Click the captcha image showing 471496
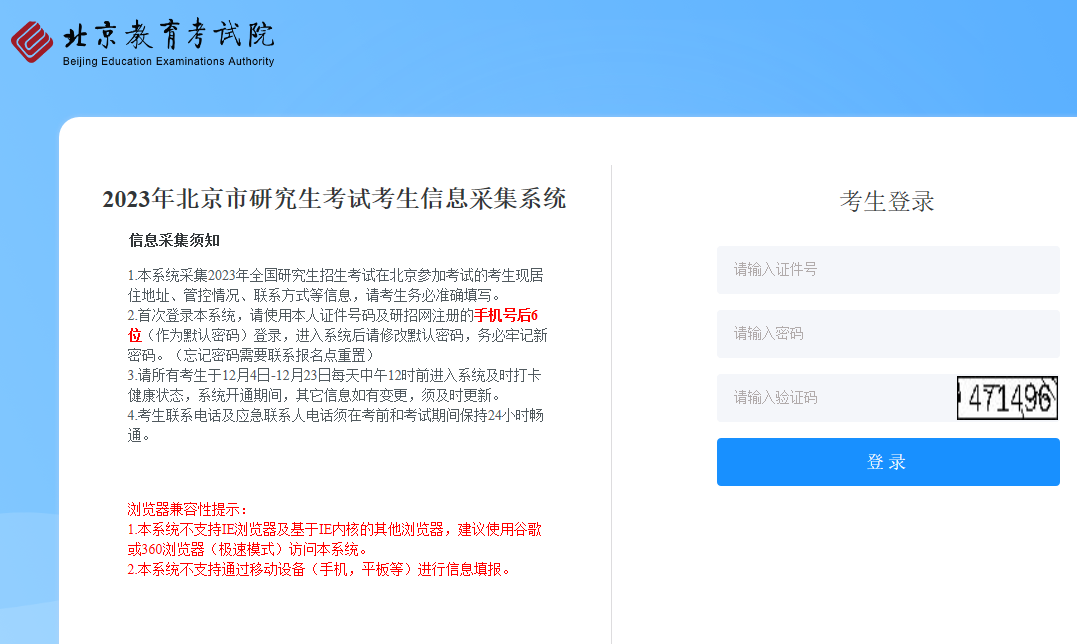The height and width of the screenshot is (644, 1077). 1007,398
